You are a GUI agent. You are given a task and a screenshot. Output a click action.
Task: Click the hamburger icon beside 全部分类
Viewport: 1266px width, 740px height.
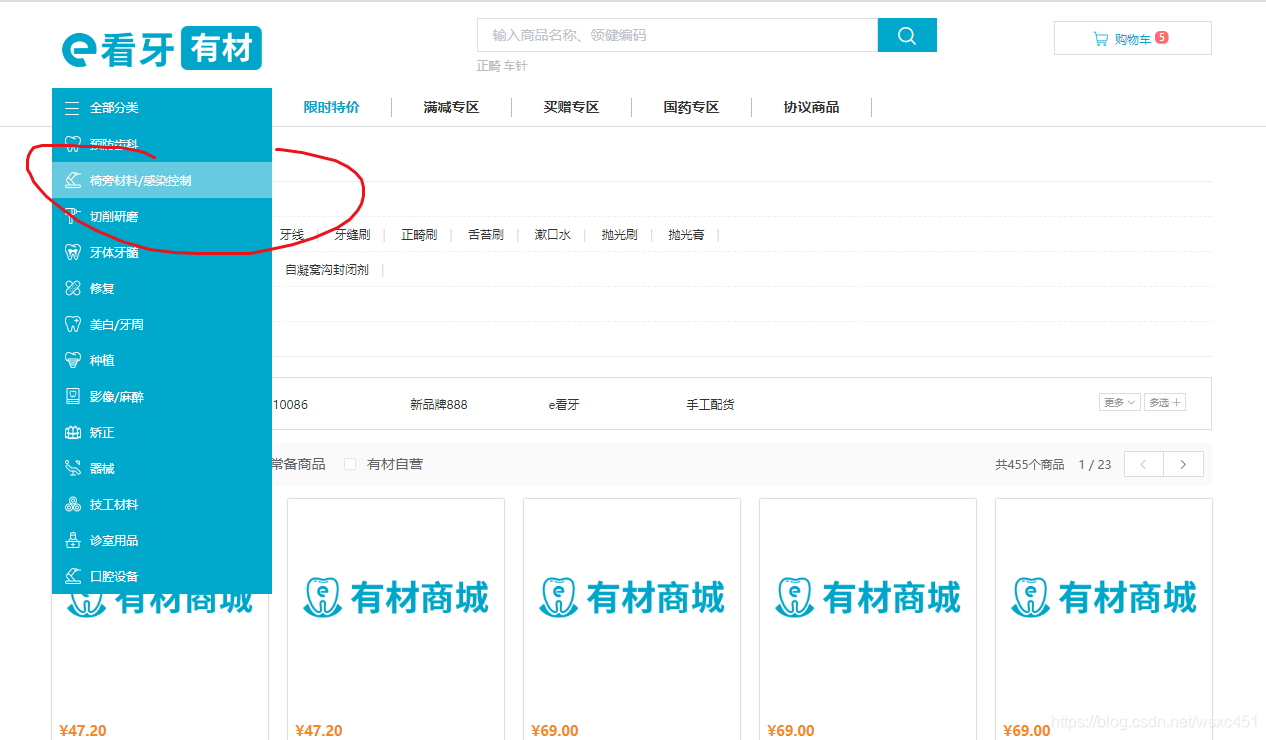click(72, 108)
